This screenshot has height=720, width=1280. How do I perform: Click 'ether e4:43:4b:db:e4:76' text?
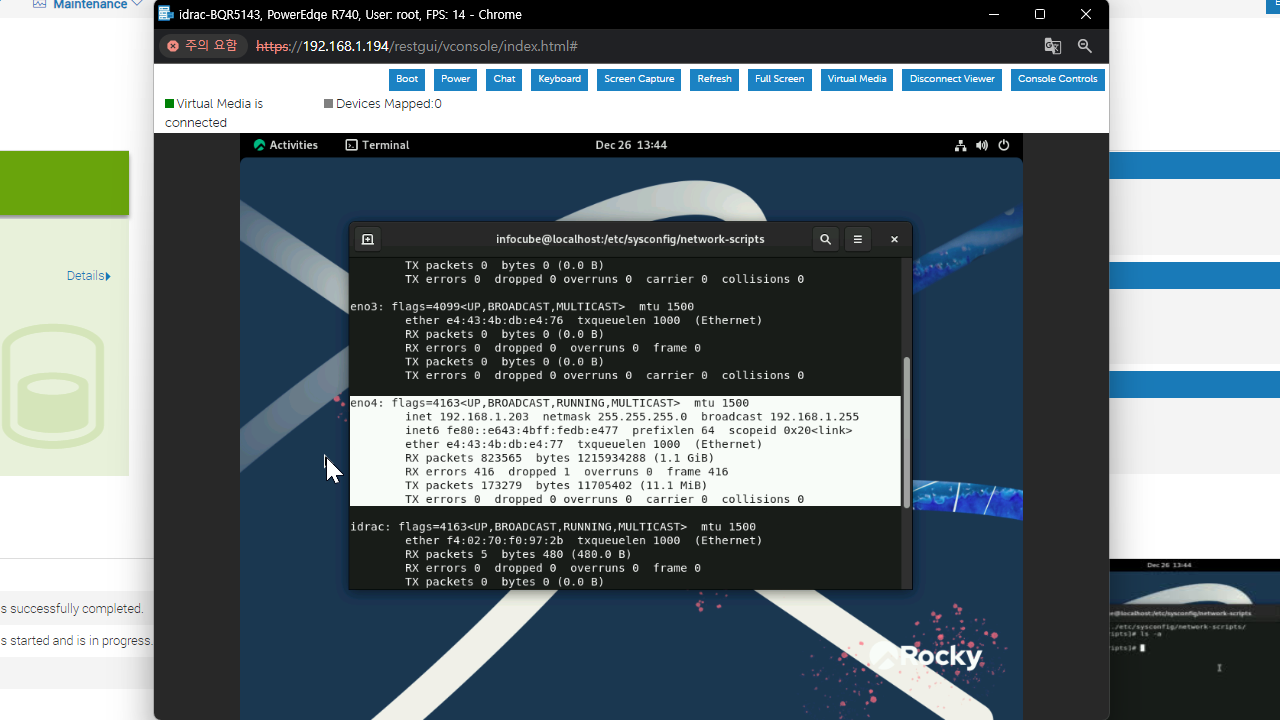pyautogui.click(x=484, y=320)
